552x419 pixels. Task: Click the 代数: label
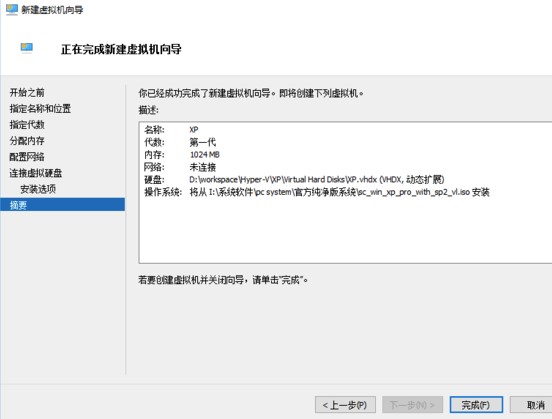pos(154,142)
